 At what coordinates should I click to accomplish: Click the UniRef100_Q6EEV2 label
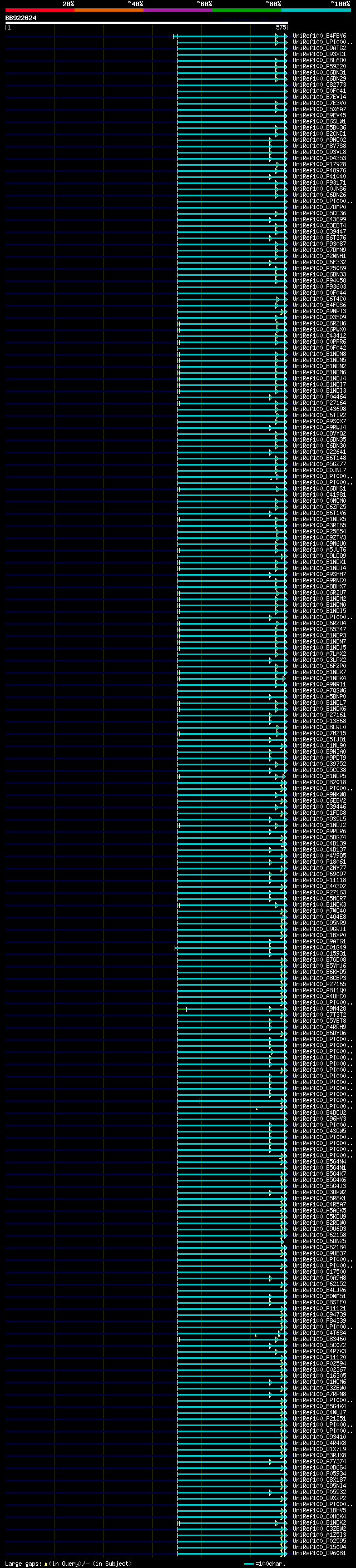pyautogui.click(x=319, y=800)
